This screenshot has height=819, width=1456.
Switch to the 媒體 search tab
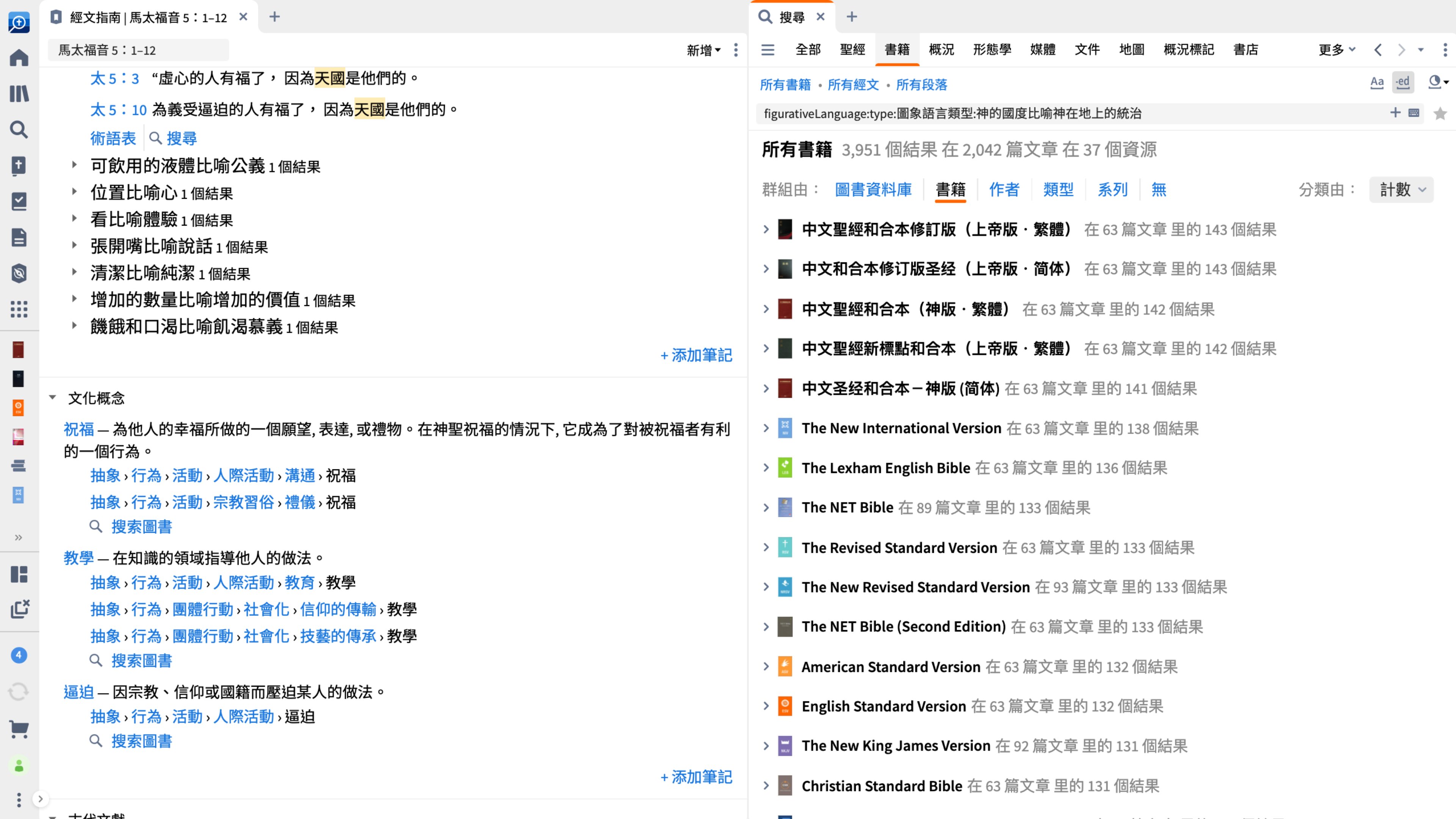[1042, 50]
